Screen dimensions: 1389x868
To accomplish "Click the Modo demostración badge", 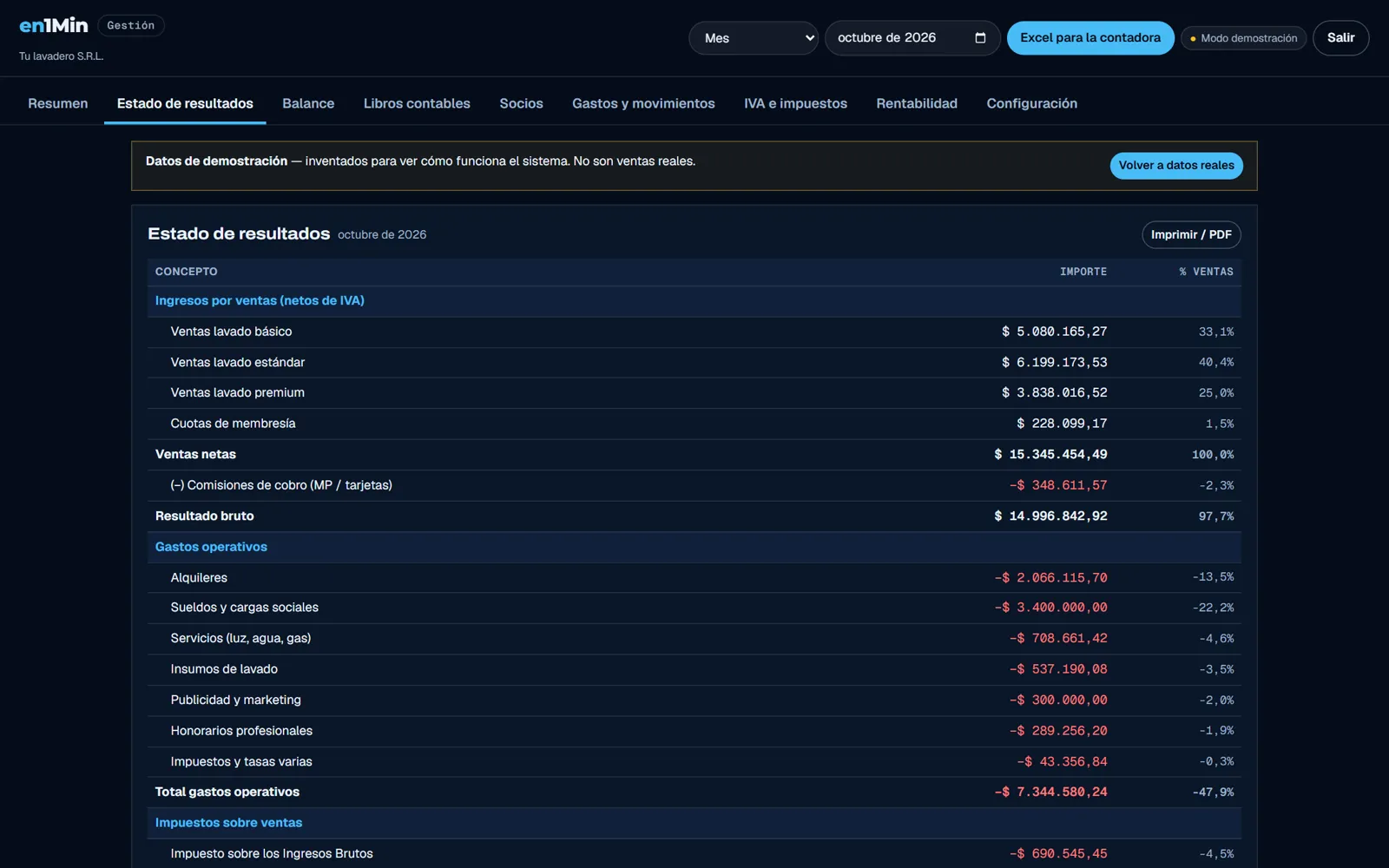I will (x=1243, y=38).
